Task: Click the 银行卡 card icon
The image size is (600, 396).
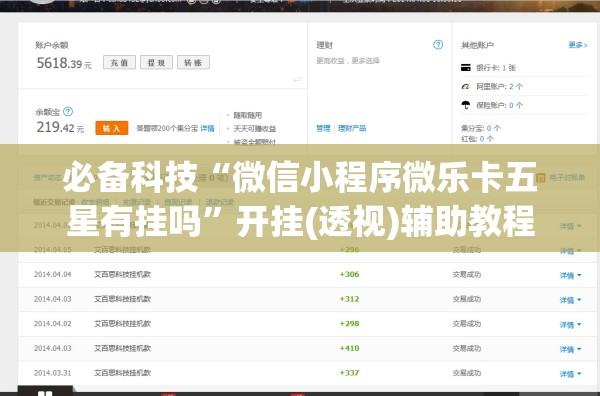Action: click(x=466, y=68)
